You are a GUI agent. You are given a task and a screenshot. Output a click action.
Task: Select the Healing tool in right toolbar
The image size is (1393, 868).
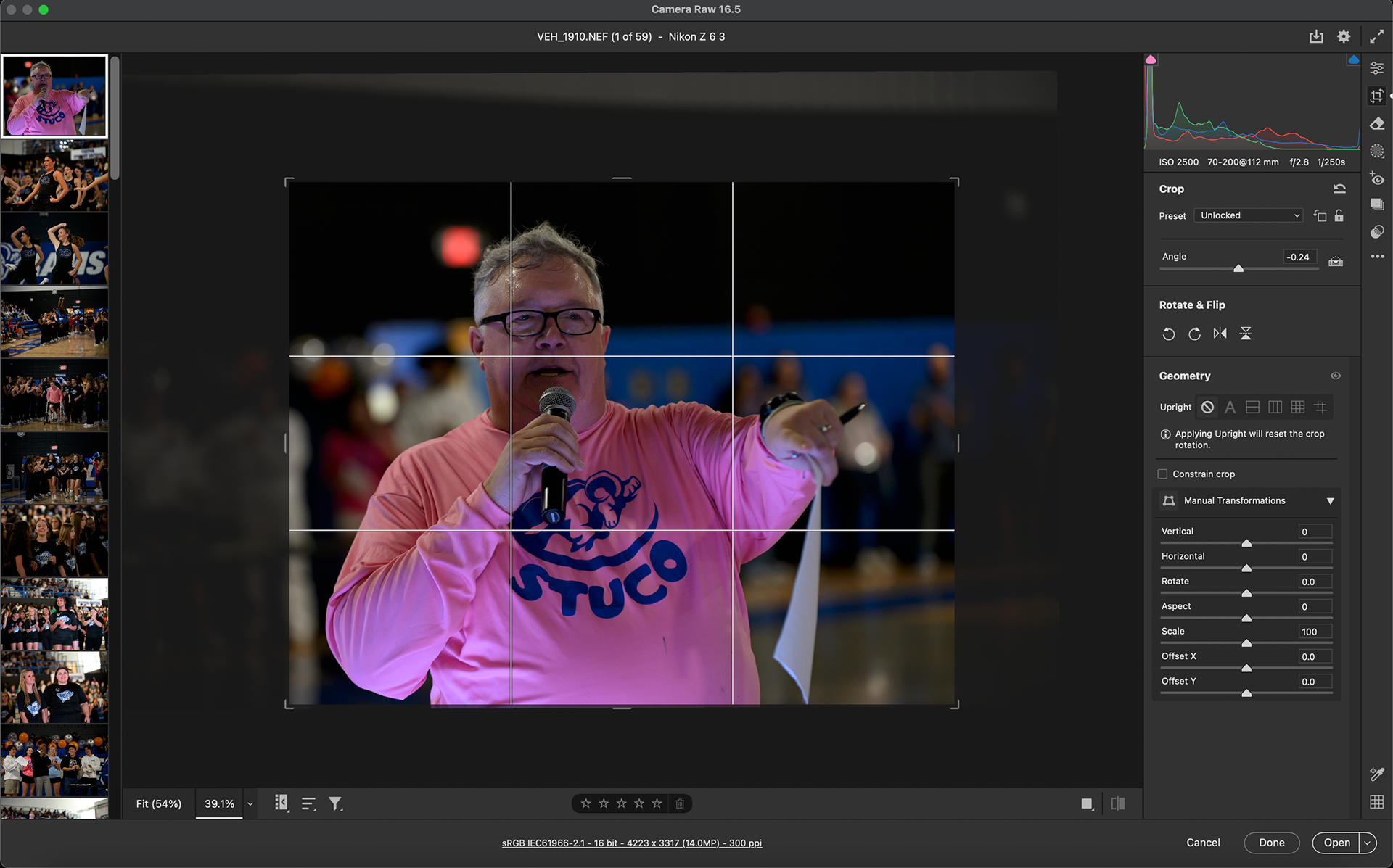point(1377,124)
